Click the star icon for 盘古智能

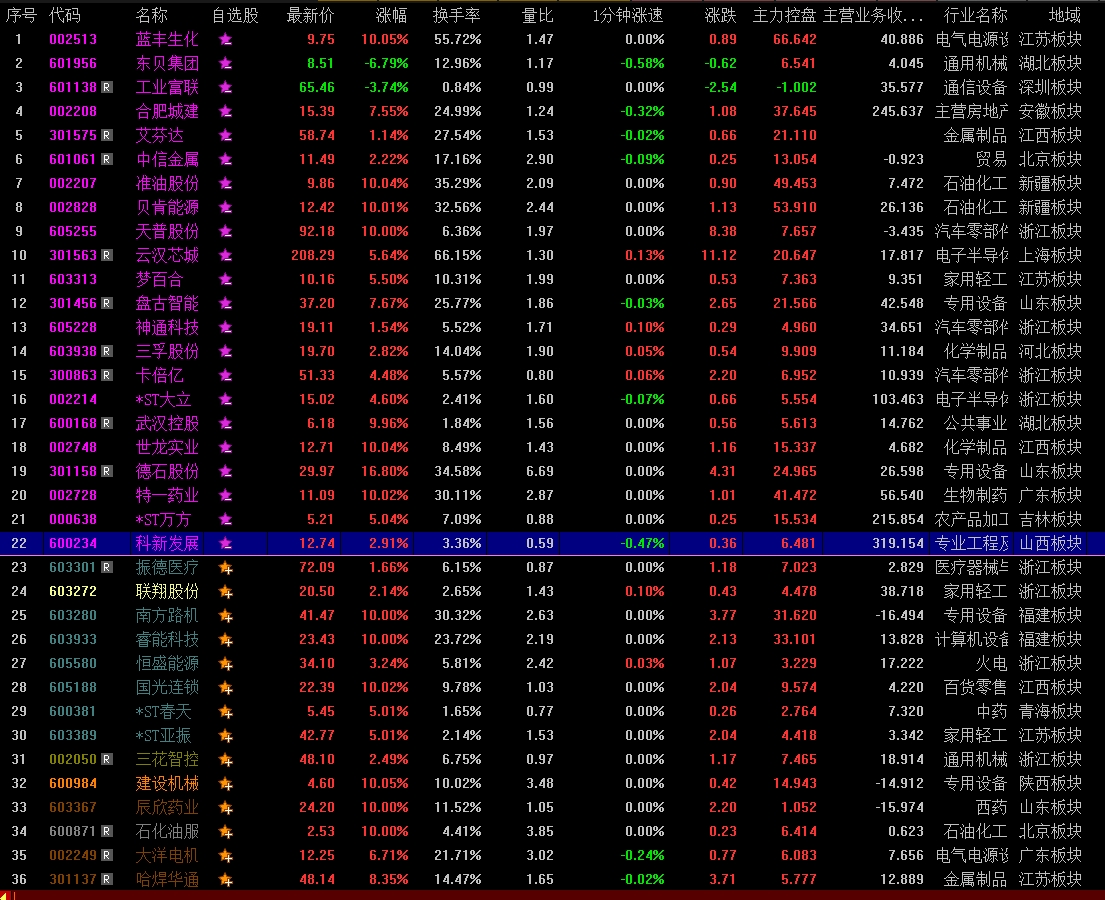point(226,303)
